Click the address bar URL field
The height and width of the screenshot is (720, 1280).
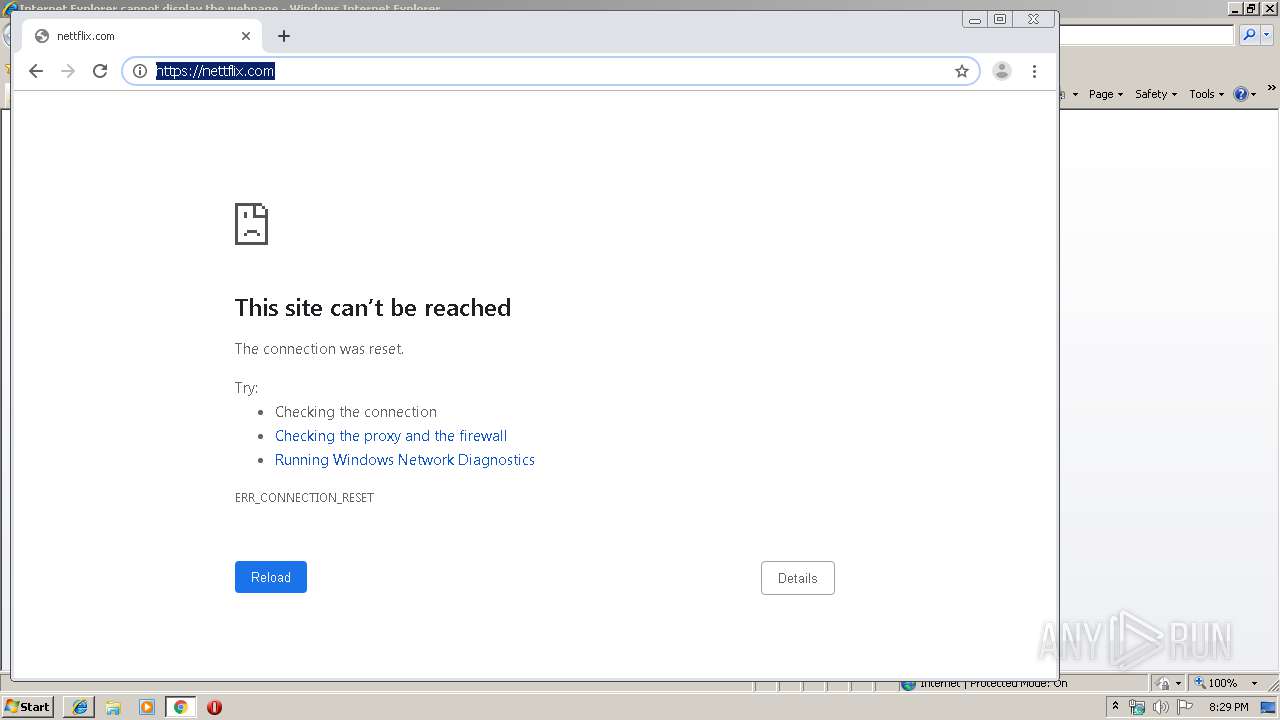point(550,71)
